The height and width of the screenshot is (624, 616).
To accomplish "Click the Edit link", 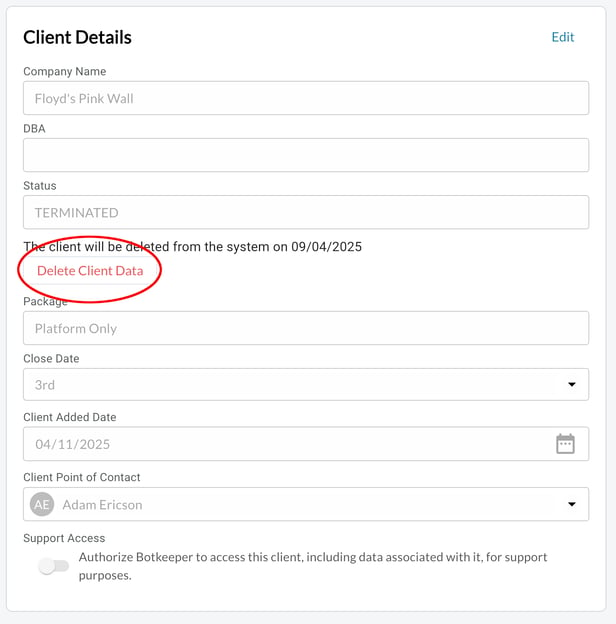I will pos(563,37).
